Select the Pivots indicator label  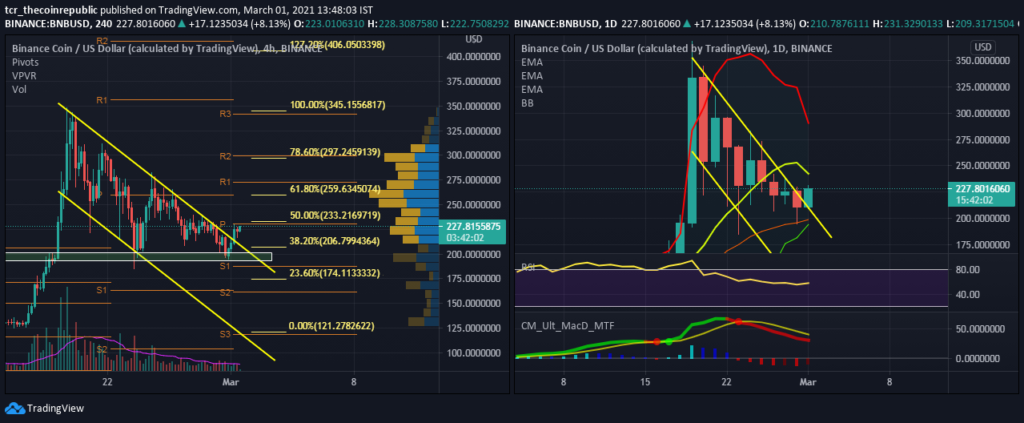(25, 62)
